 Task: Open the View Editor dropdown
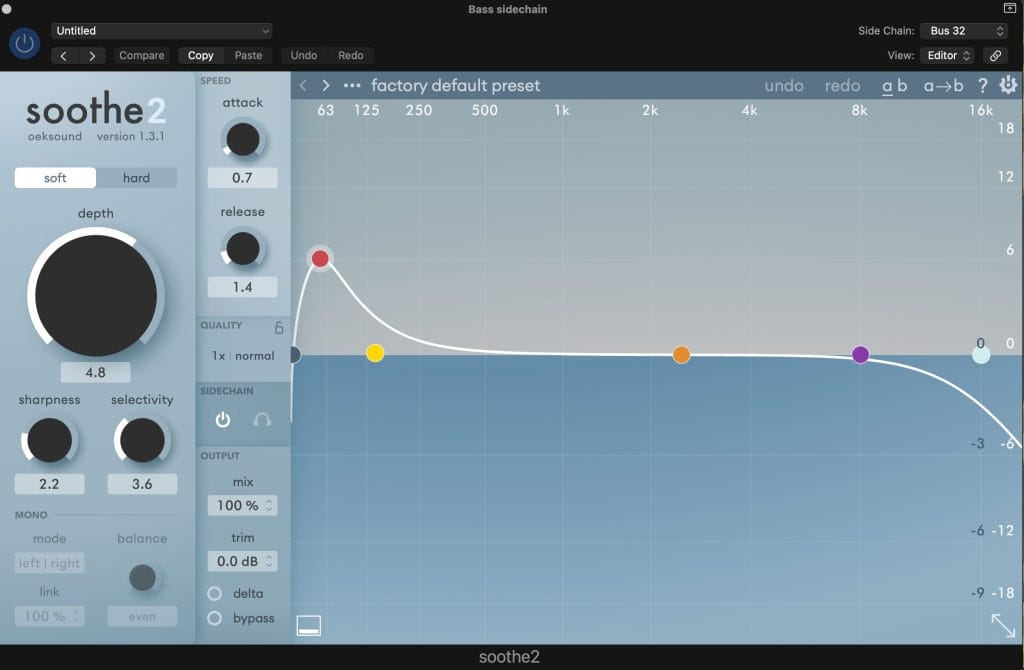tap(948, 56)
